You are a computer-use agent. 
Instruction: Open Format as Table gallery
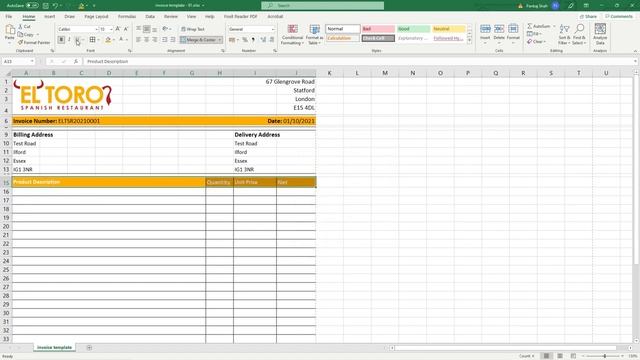coord(315,34)
